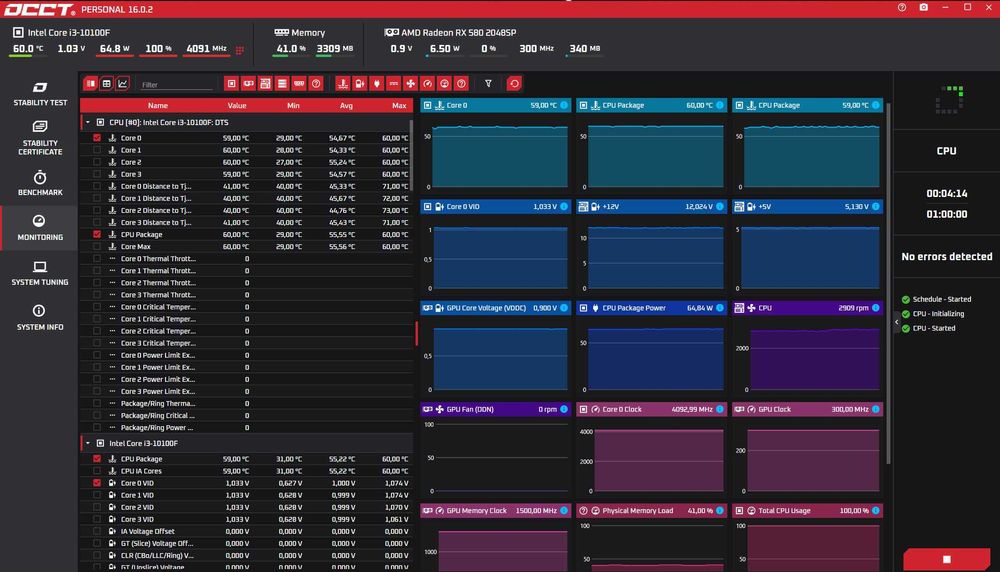Toggle the clock frequency sensor type filter
This screenshot has height=572, width=1000.
[427, 84]
